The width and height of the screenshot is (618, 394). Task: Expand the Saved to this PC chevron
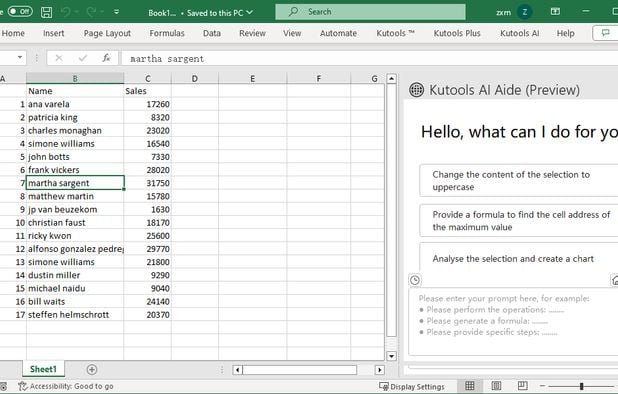[x=249, y=13]
